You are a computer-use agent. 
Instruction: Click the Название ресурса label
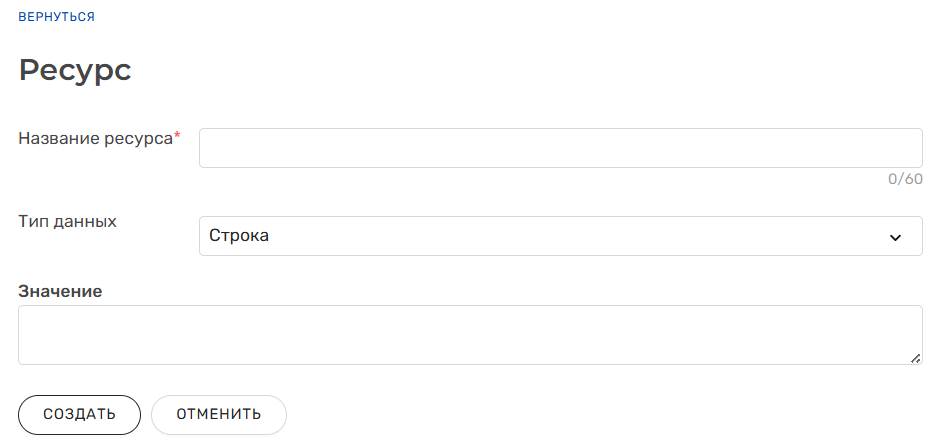(95, 139)
